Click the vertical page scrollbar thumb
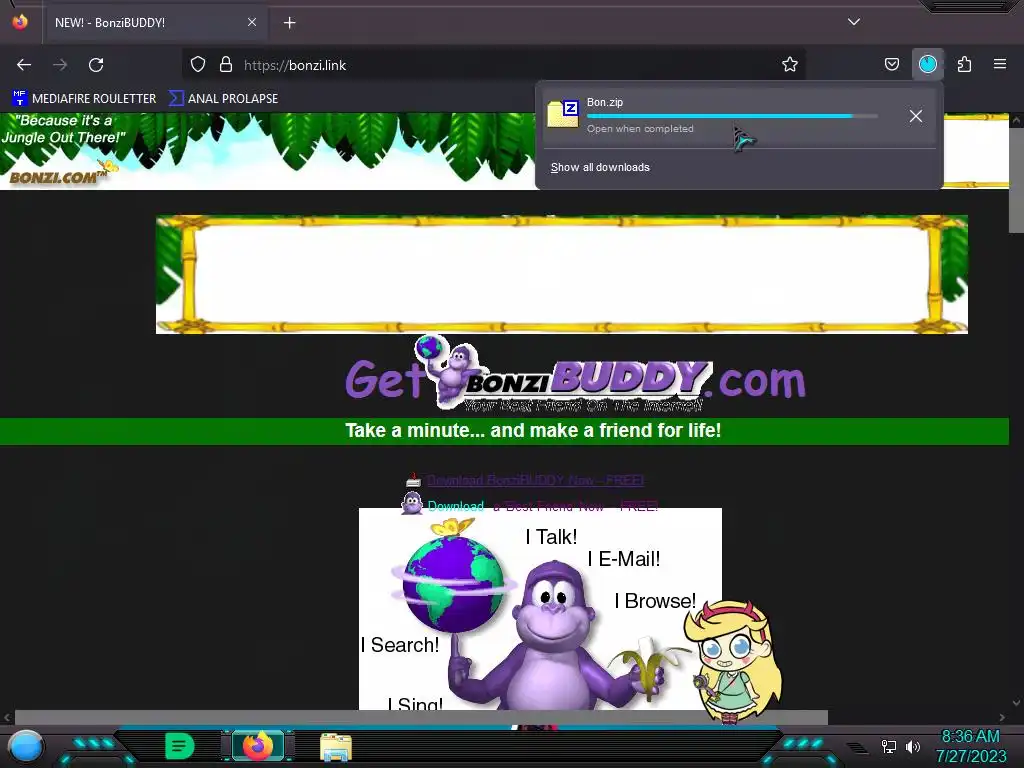This screenshot has width=1024, height=768. (x=1016, y=180)
